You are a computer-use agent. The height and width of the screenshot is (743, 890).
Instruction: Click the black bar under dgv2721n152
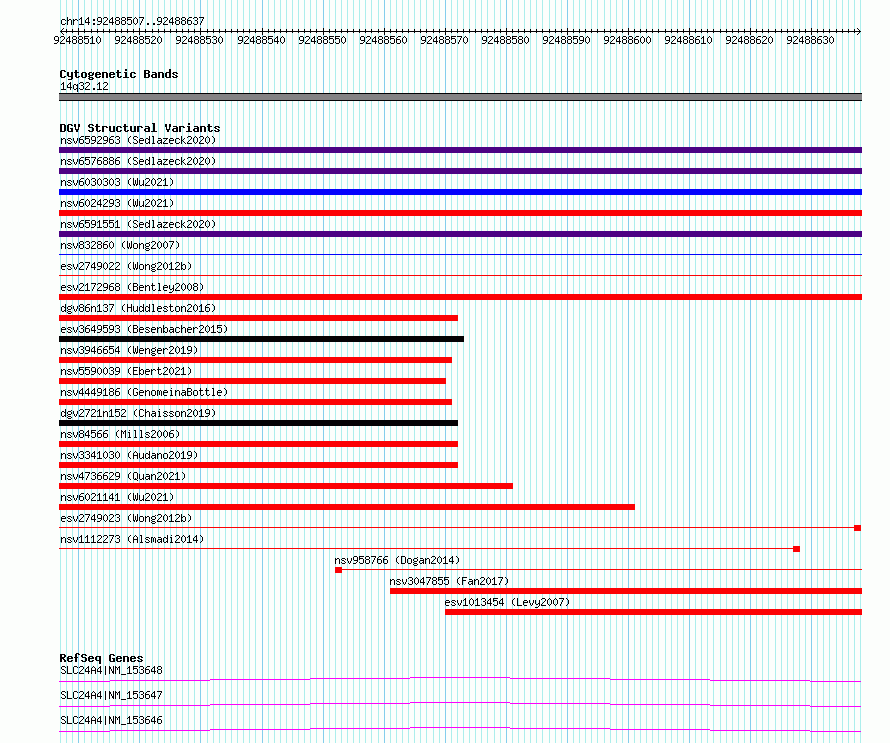[258, 423]
